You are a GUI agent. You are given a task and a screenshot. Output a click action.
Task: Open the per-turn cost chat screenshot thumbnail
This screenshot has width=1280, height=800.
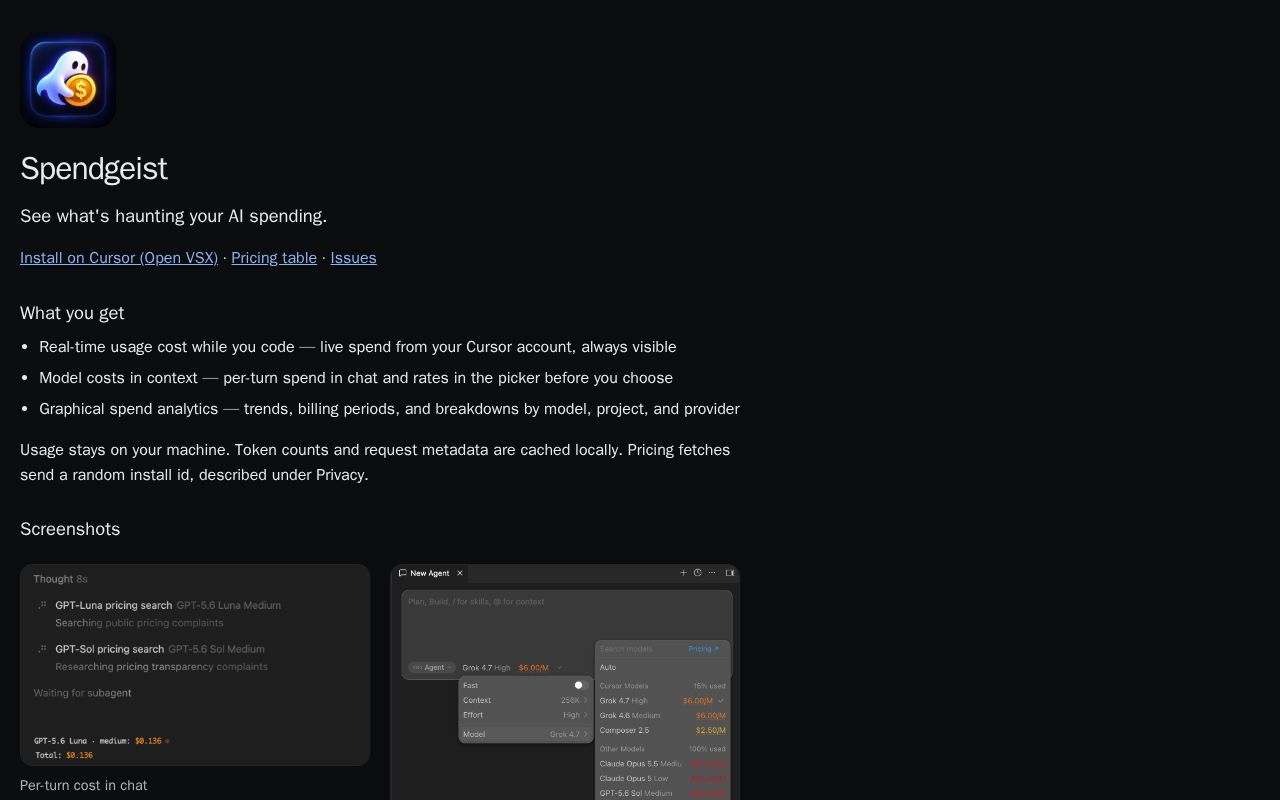pyautogui.click(x=195, y=665)
